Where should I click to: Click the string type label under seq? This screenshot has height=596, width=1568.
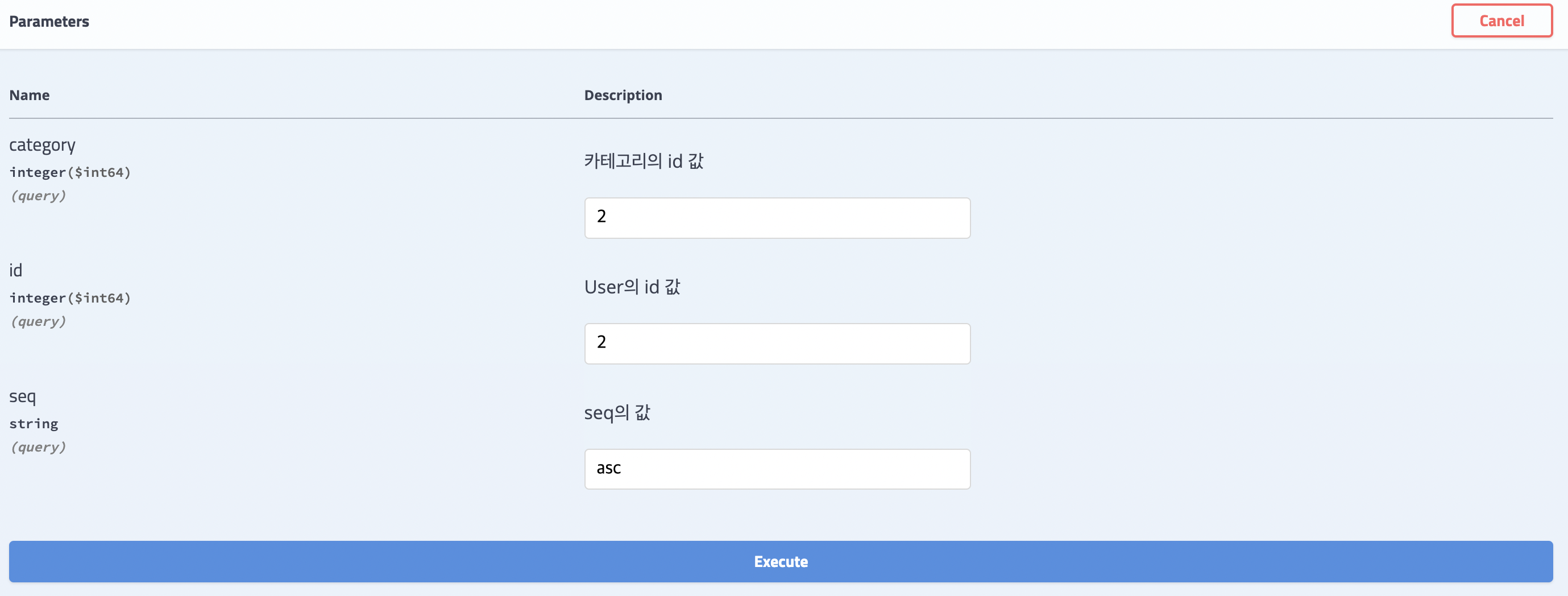[34, 424]
